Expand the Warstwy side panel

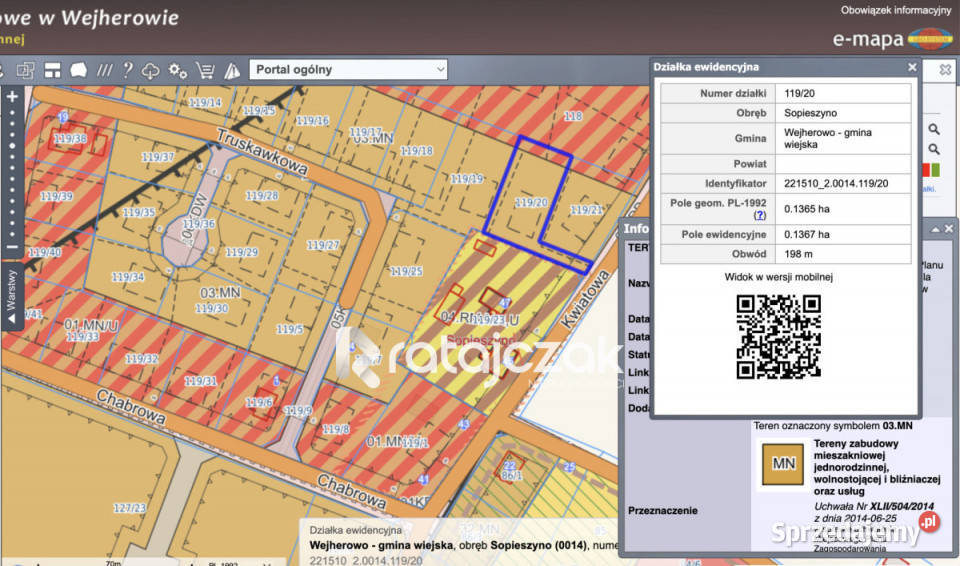pos(12,297)
